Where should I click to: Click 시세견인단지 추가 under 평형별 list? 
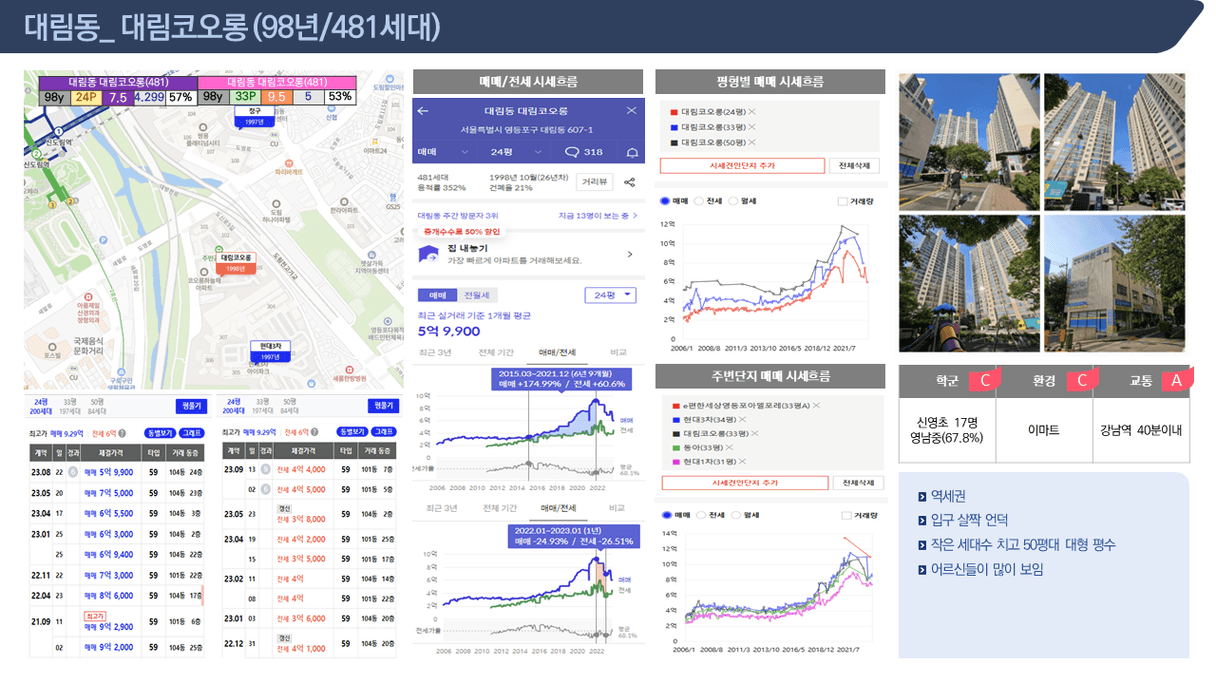(743, 165)
